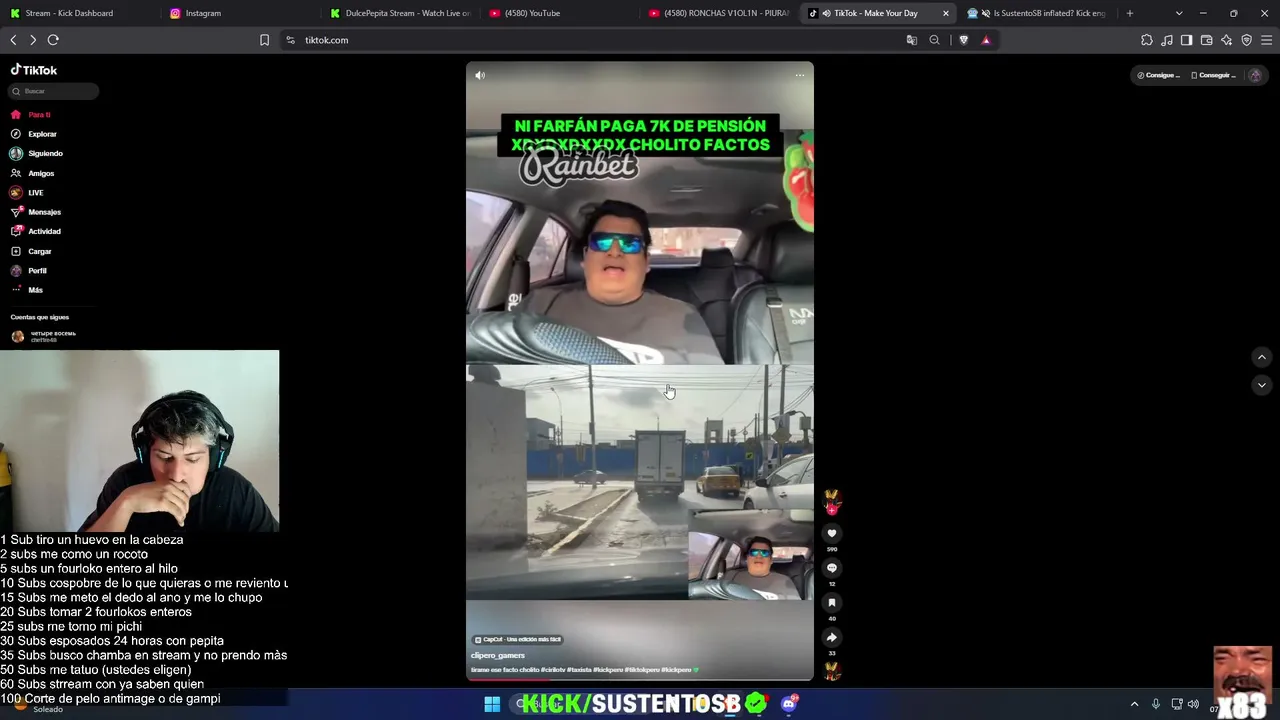Expand the Más menu
This screenshot has width=1280, height=720.
click(x=27, y=290)
